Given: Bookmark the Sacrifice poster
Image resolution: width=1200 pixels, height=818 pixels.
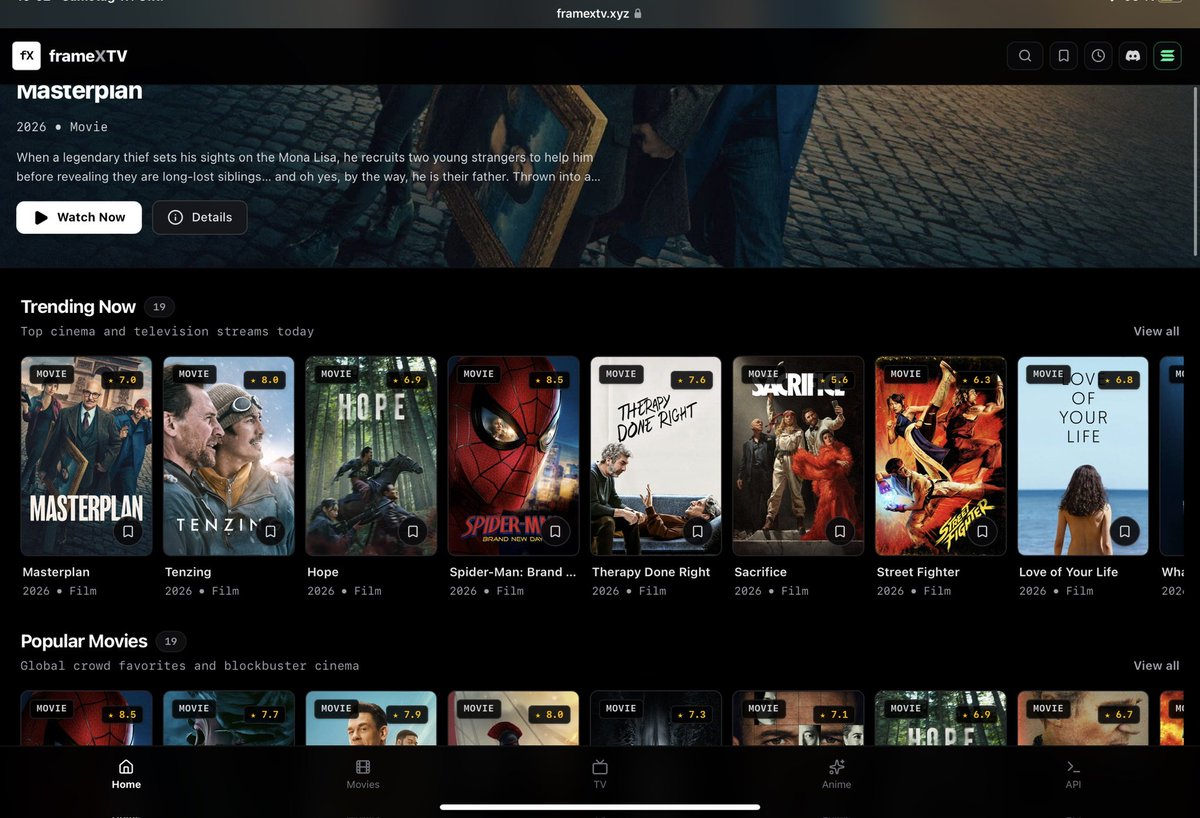Looking at the screenshot, I should tap(840, 532).
